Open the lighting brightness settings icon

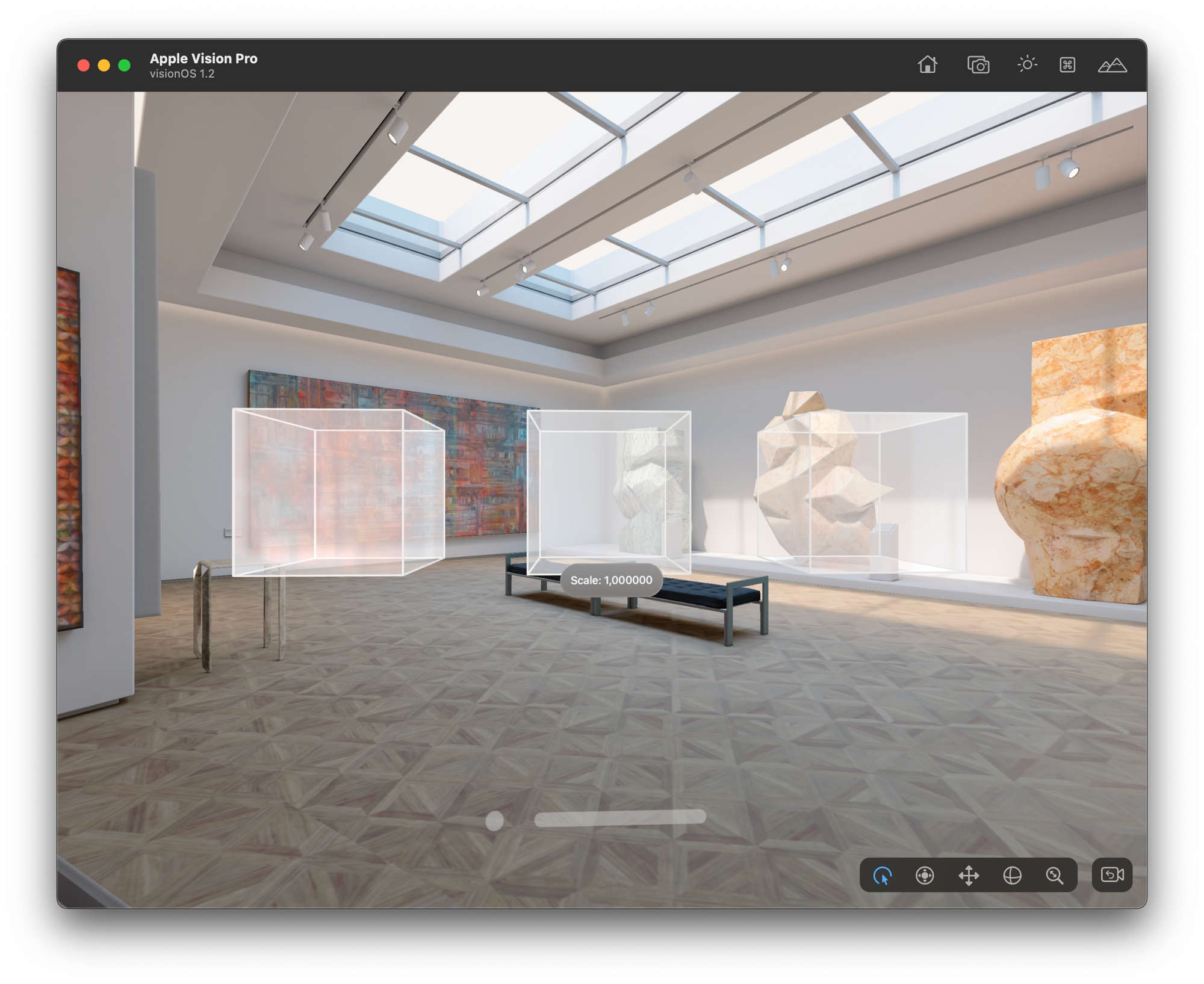click(1027, 64)
